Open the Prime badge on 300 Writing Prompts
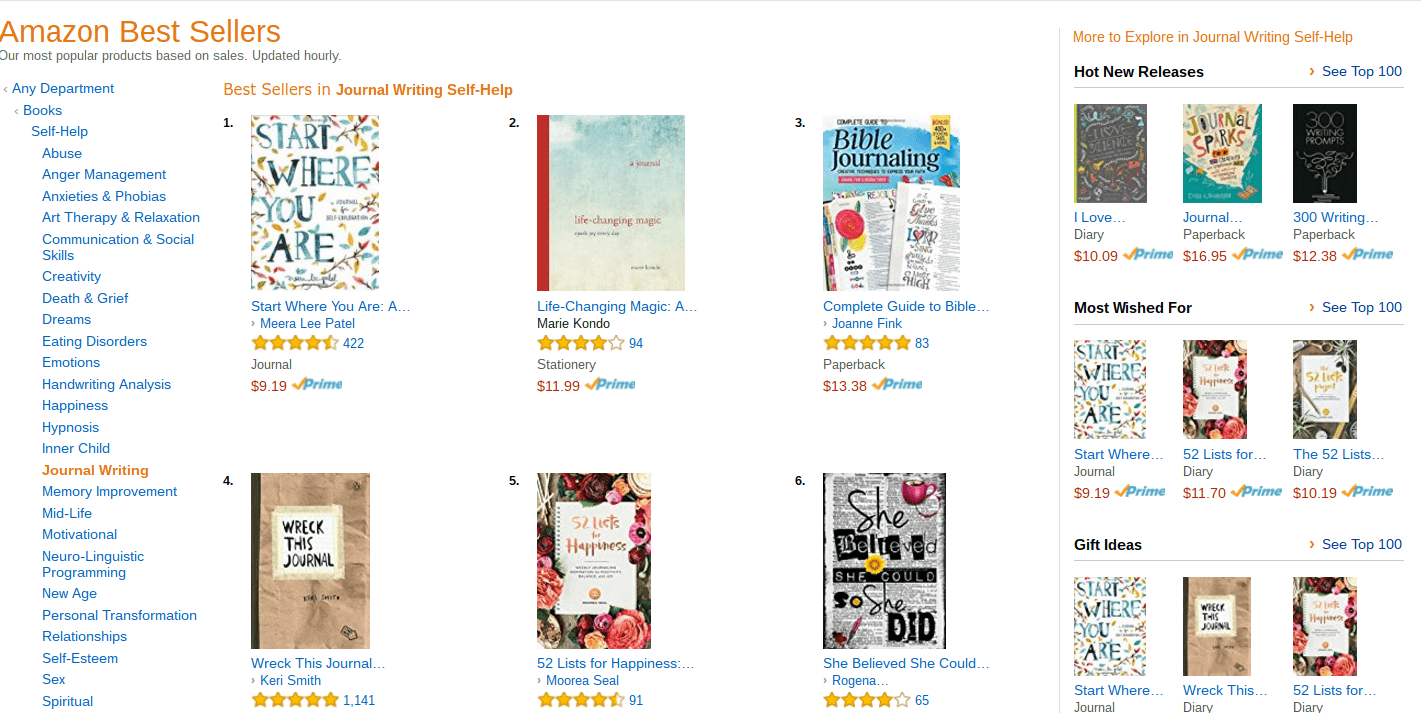Viewport: 1421px width, 713px height. [1367, 255]
